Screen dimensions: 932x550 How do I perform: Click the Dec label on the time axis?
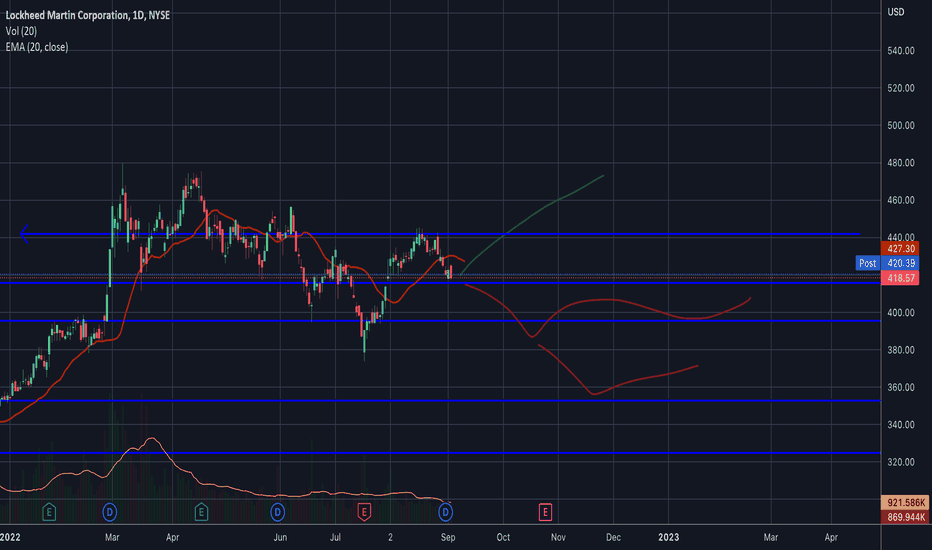(x=613, y=537)
